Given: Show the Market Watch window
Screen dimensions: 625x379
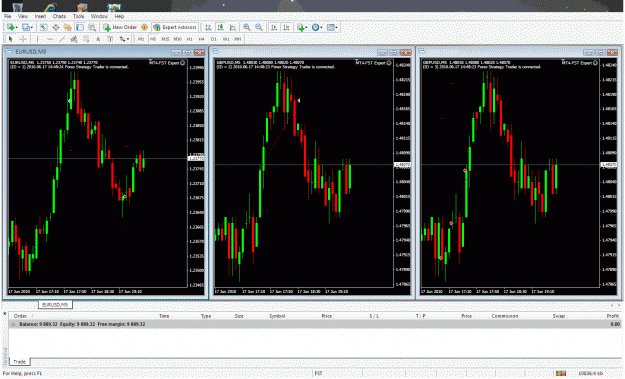Looking at the screenshot, I should coord(43,27).
